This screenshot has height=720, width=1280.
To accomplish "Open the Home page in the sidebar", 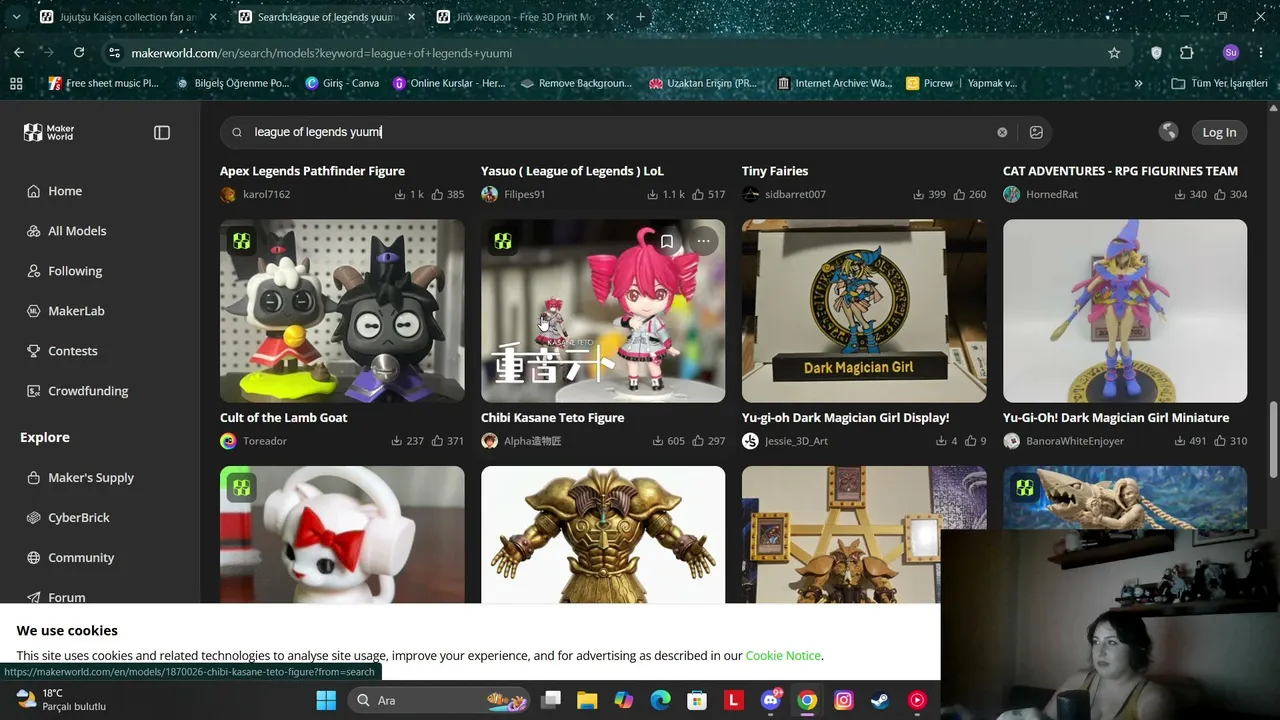I will point(65,191).
